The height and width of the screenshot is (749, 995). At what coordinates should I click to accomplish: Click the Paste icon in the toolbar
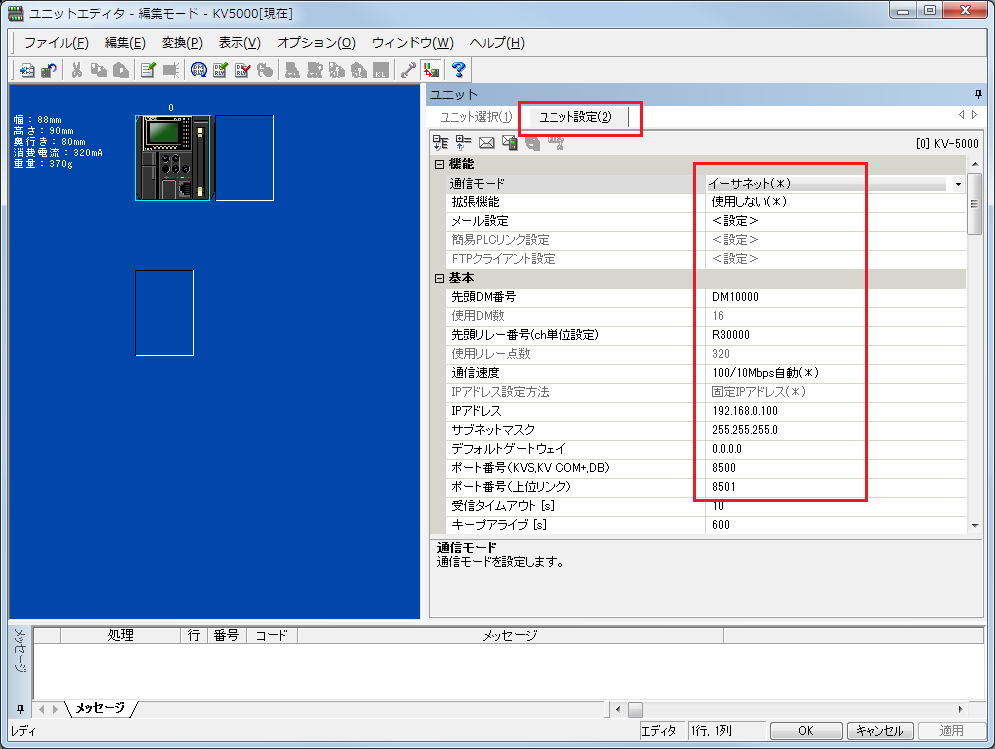pyautogui.click(x=121, y=69)
